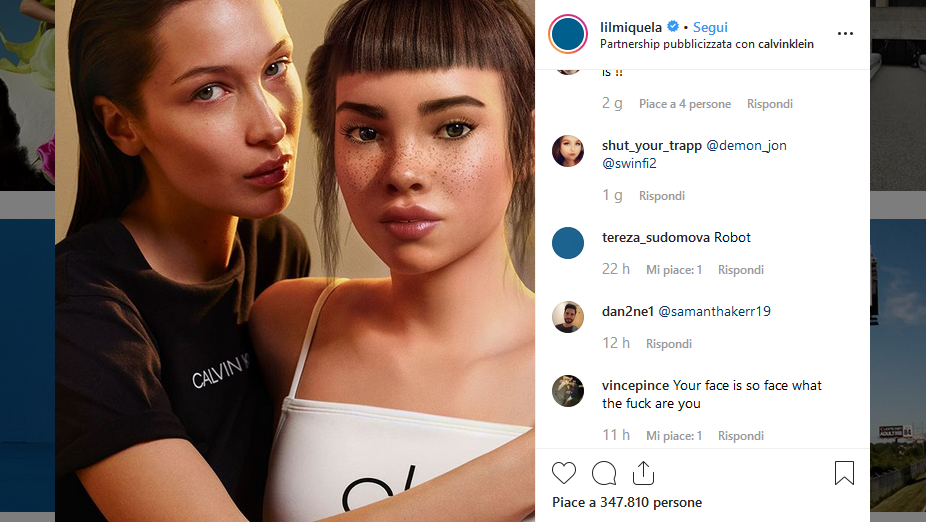
Task: Open comment bubble icon
Action: click(604, 473)
